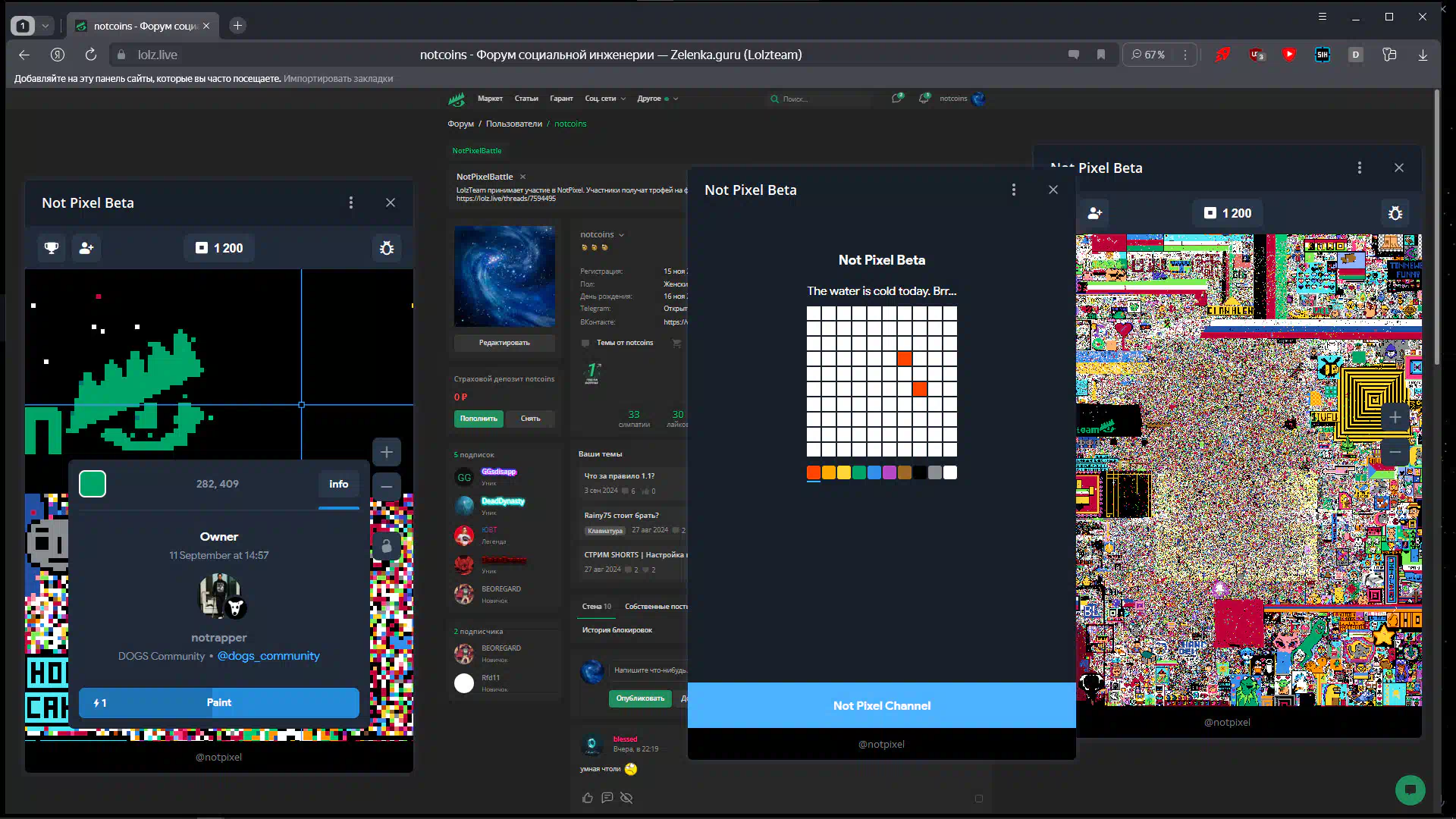Image resolution: width=1456 pixels, height=819 pixels.
Task: Open three-dot menu of center Not Pixel window
Action: pyautogui.click(x=1014, y=190)
